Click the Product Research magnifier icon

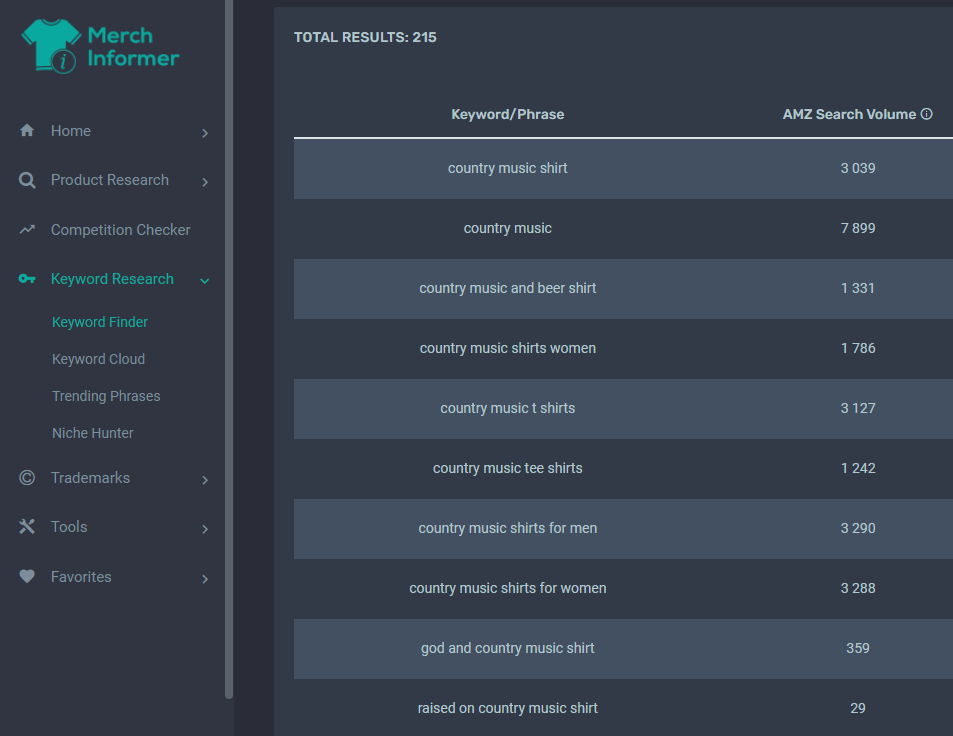[x=27, y=180]
